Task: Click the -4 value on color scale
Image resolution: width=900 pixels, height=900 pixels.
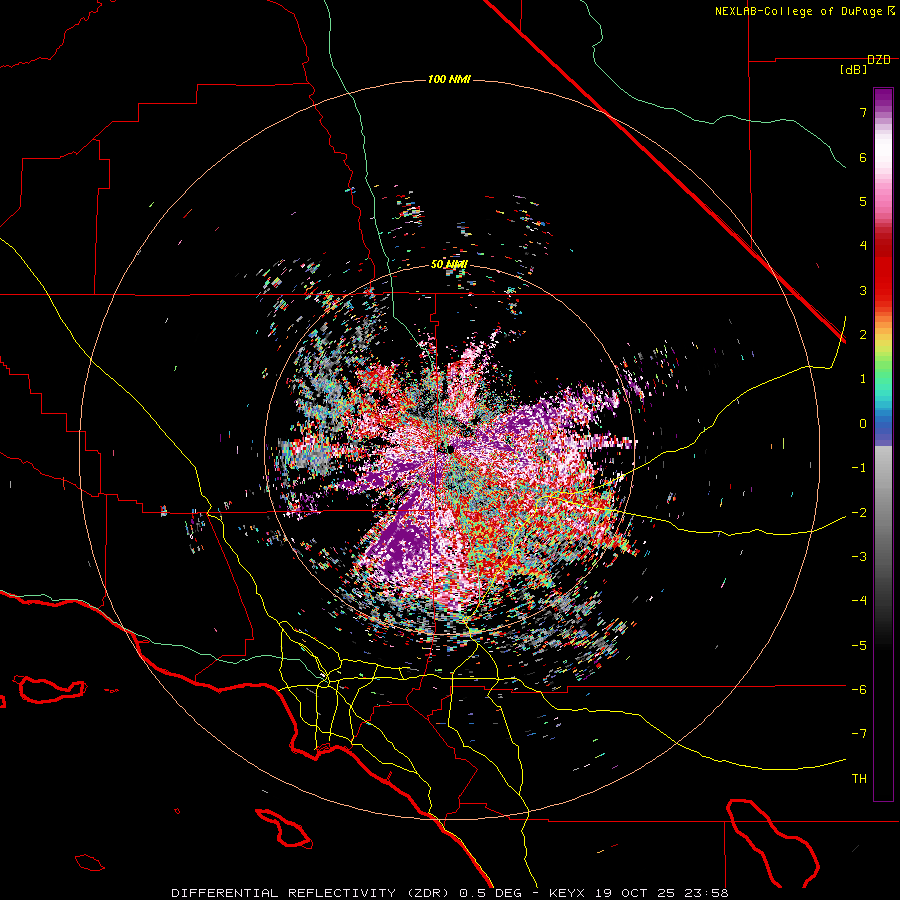Action: (x=859, y=600)
